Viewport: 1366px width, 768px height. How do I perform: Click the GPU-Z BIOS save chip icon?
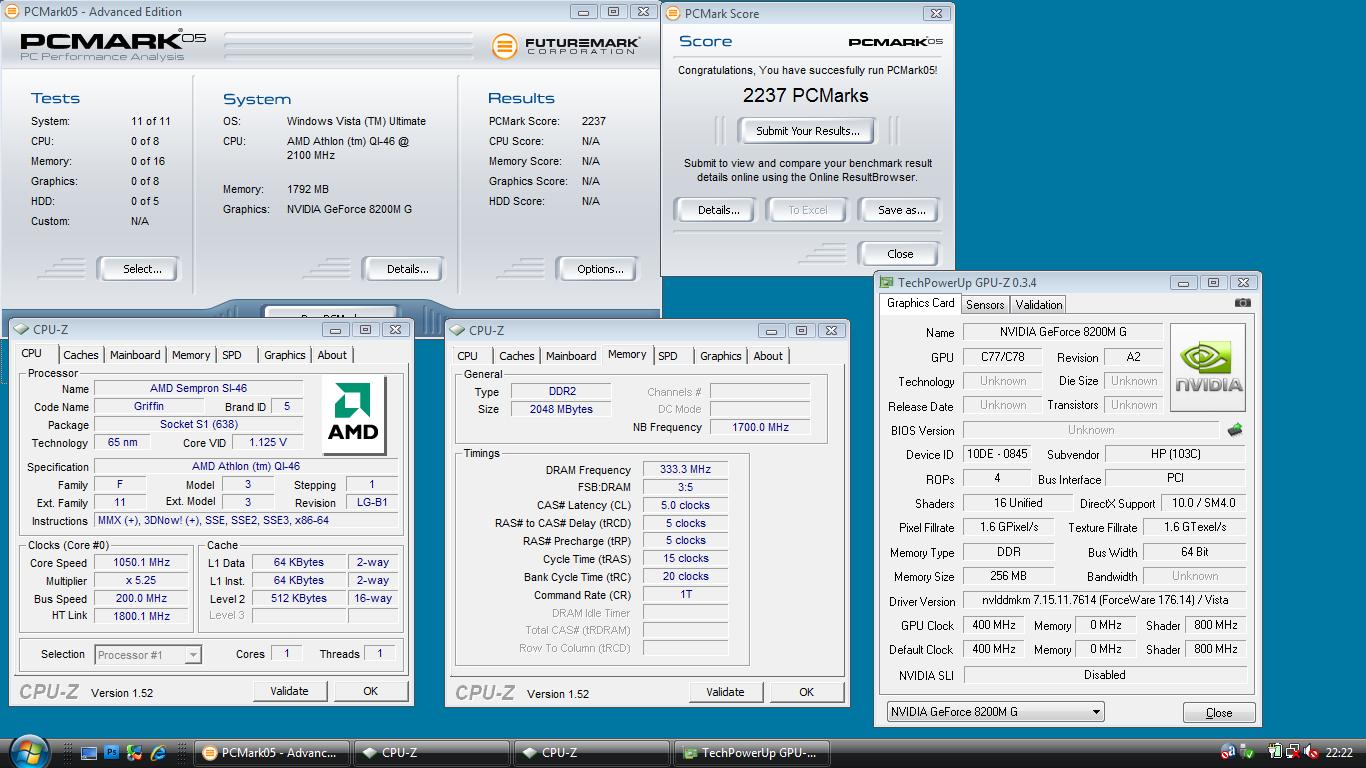(1235, 430)
